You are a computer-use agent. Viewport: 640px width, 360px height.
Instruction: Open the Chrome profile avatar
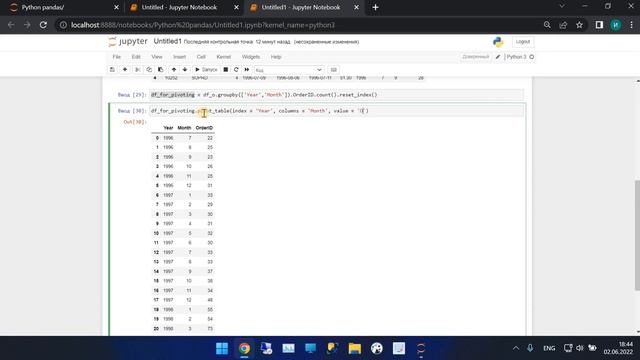pos(616,25)
